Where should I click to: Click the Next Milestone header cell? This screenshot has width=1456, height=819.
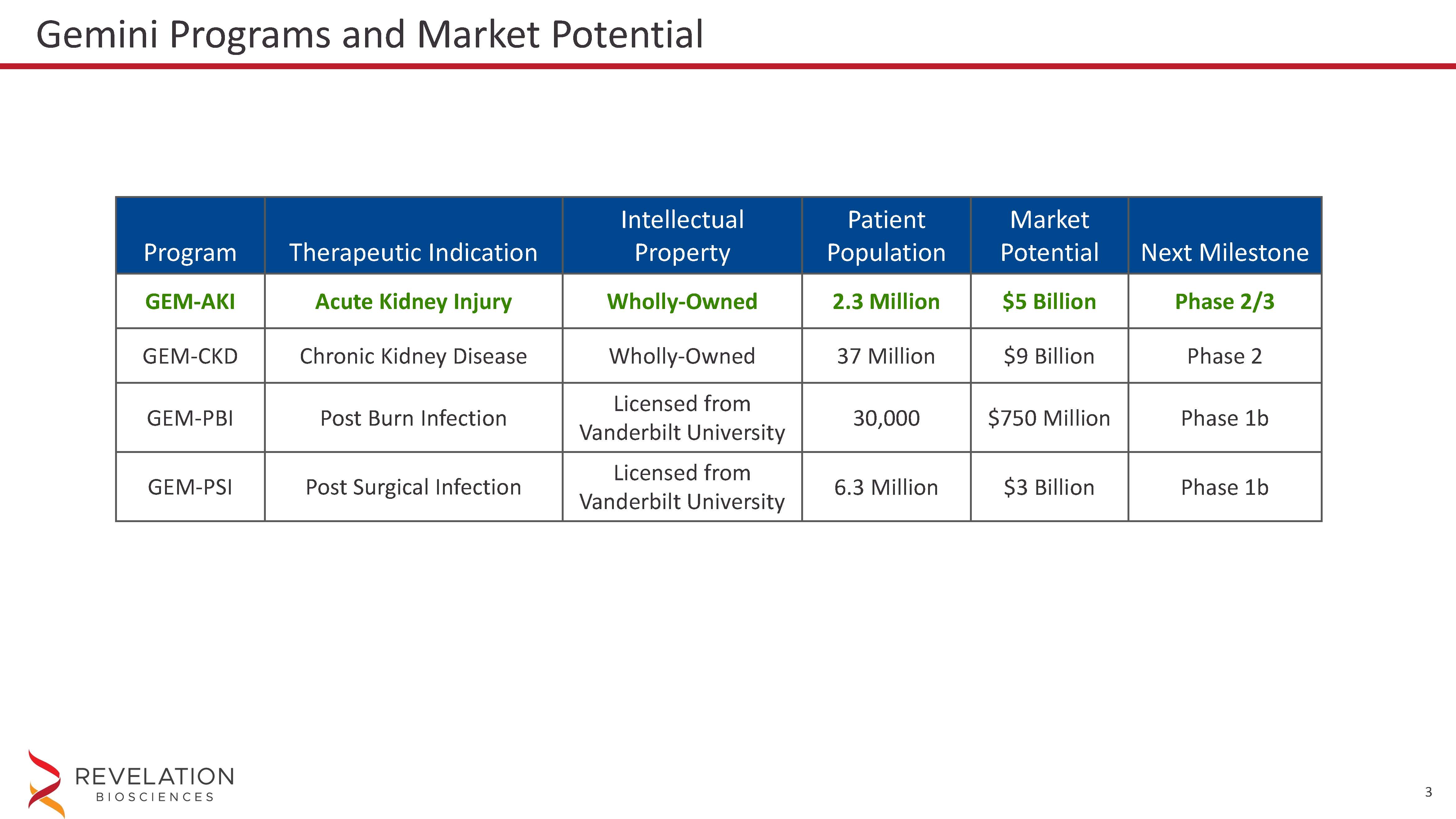[x=1224, y=252]
